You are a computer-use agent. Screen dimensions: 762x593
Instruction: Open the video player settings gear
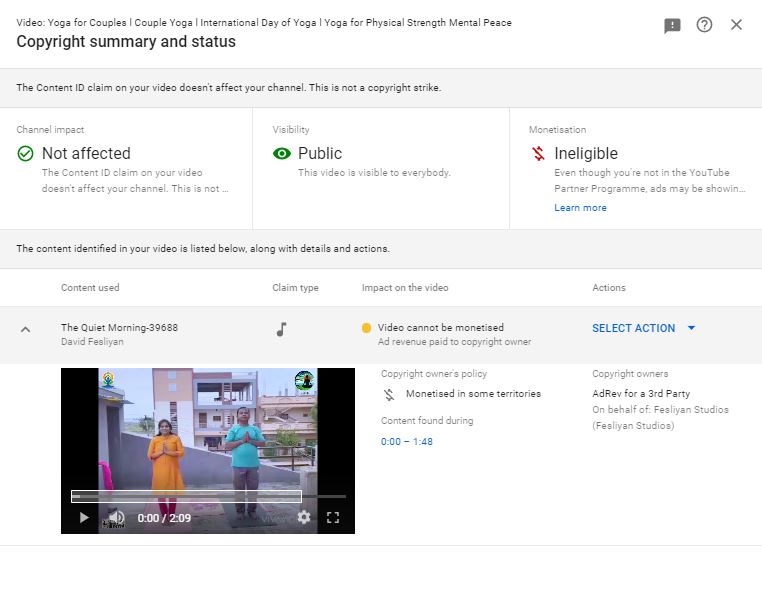pyautogui.click(x=304, y=517)
